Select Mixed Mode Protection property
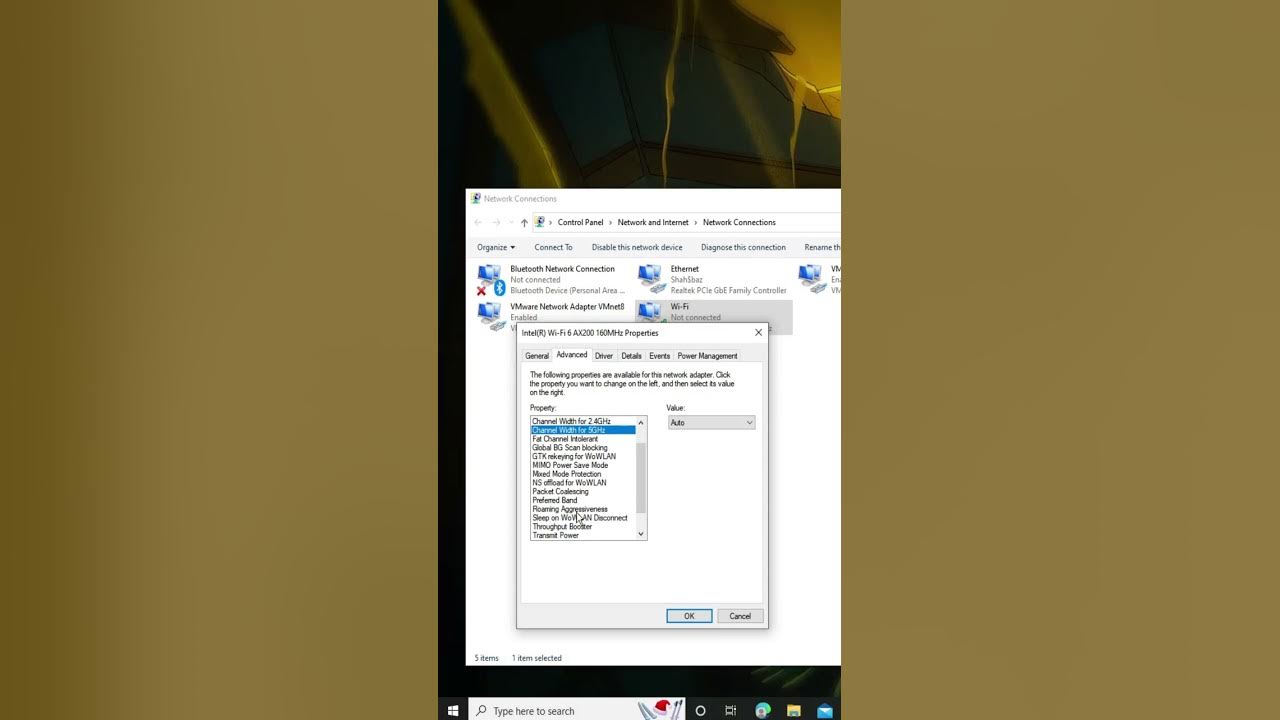The image size is (1280, 720). click(583, 474)
